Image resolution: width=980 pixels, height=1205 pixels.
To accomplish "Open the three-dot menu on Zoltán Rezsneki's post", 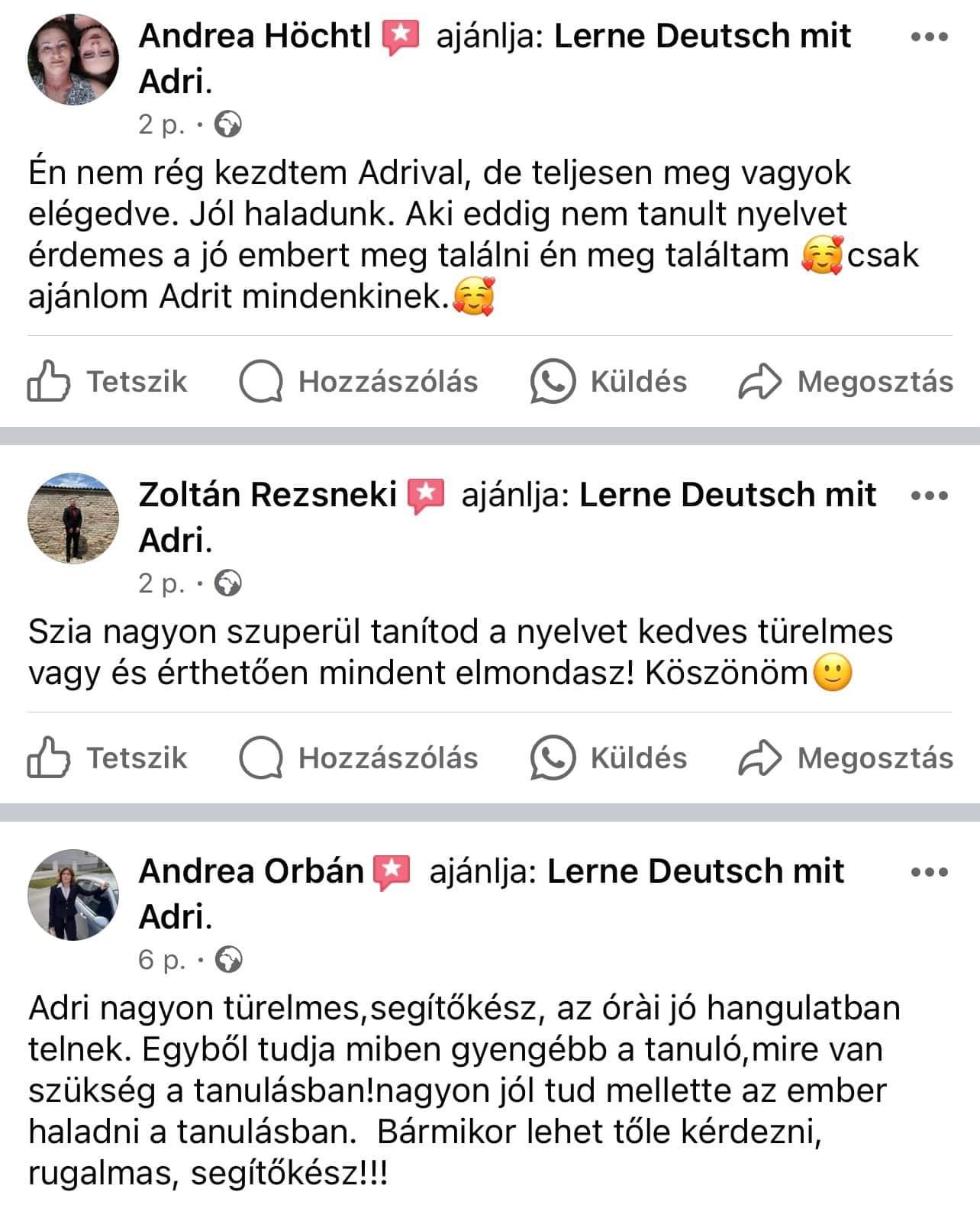I will [x=930, y=495].
